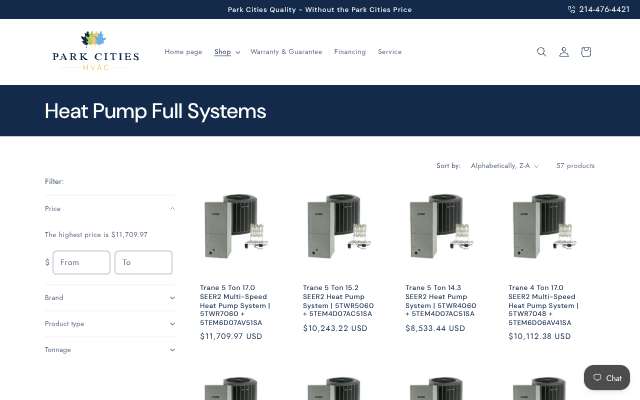Open the account login icon
Image resolution: width=640 pixels, height=400 pixels.
pyautogui.click(x=564, y=52)
